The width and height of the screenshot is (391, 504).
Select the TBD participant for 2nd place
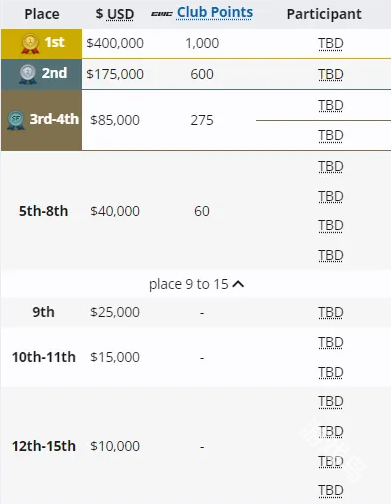pos(331,74)
